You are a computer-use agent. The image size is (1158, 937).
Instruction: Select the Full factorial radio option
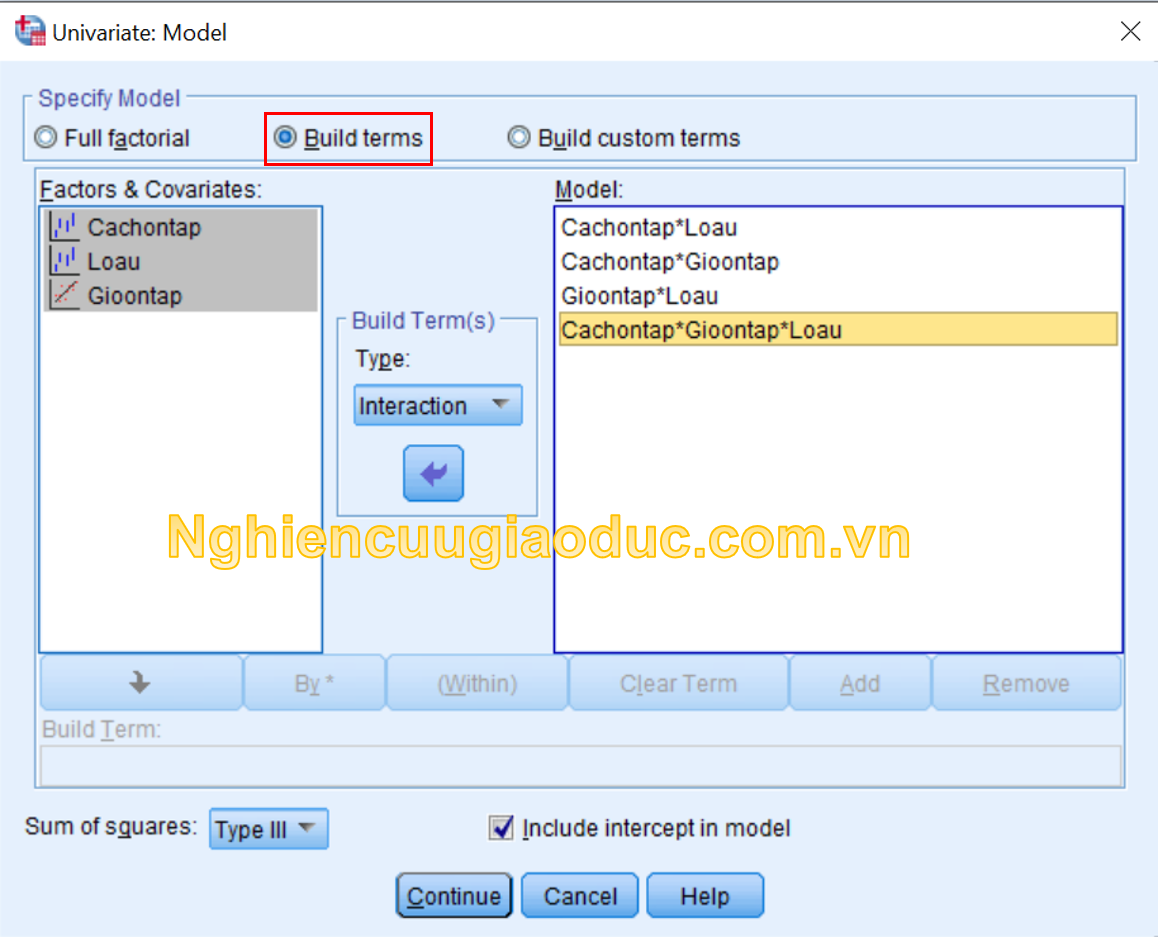tap(46, 138)
